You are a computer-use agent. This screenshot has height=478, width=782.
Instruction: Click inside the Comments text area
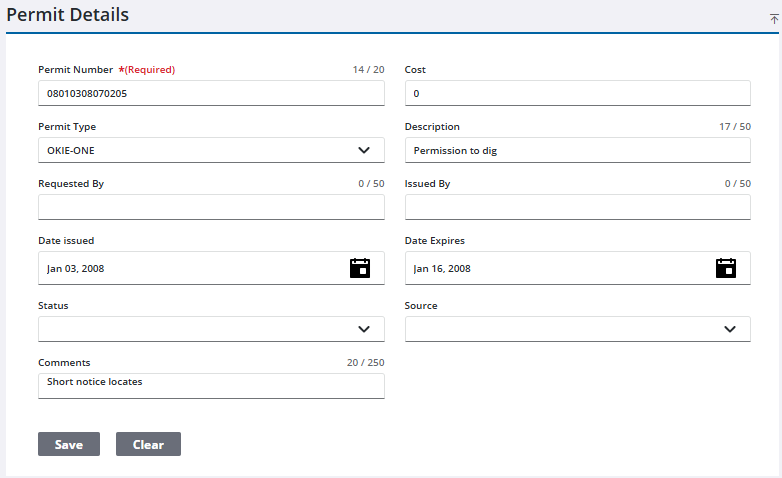pyautogui.click(x=210, y=386)
